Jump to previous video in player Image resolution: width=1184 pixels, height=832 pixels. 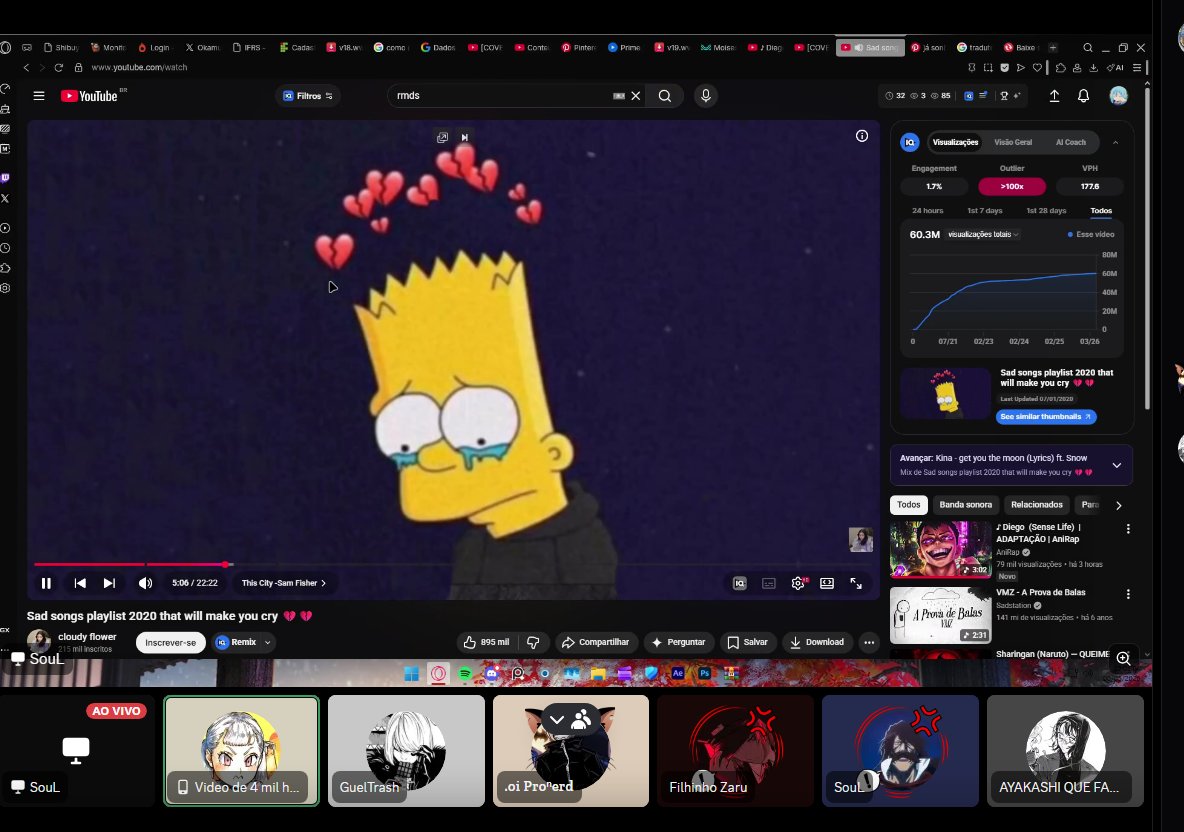[80, 583]
